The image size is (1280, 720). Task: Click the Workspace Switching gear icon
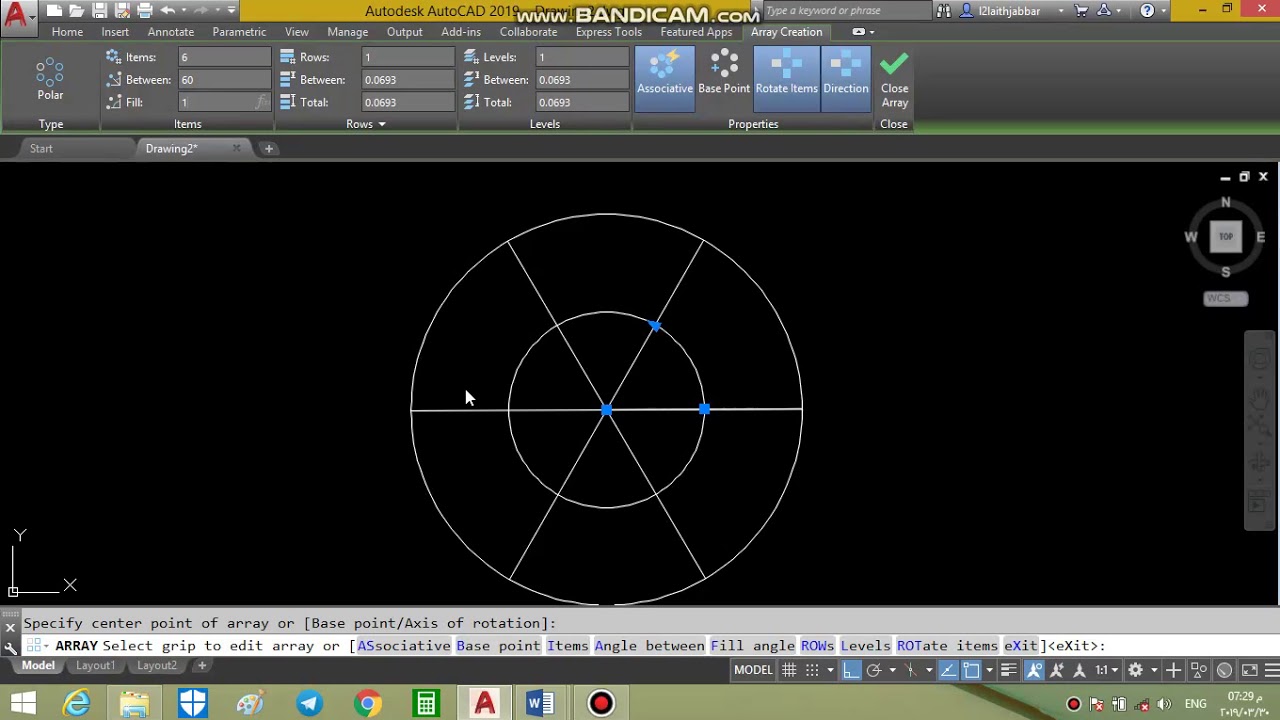pyautogui.click(x=1135, y=670)
